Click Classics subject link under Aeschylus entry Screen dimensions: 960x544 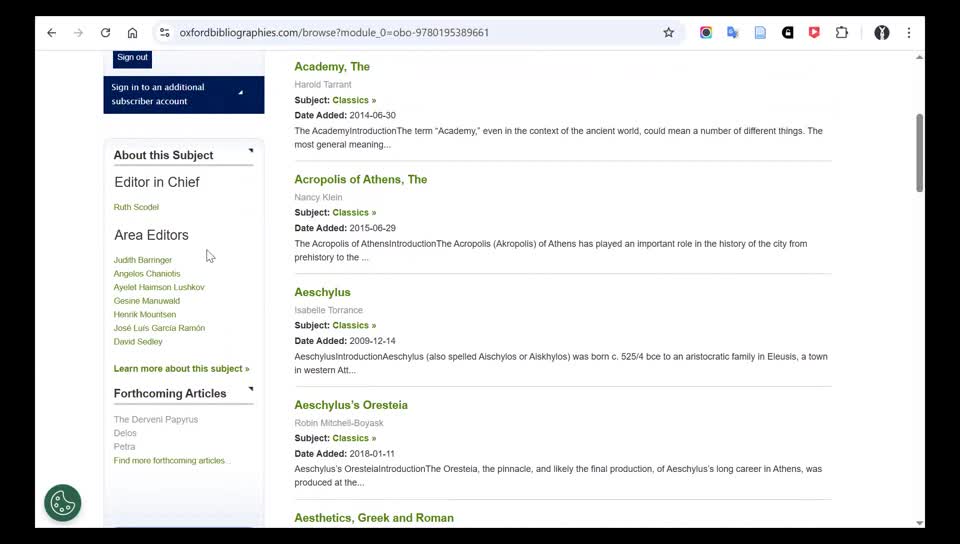coord(354,325)
